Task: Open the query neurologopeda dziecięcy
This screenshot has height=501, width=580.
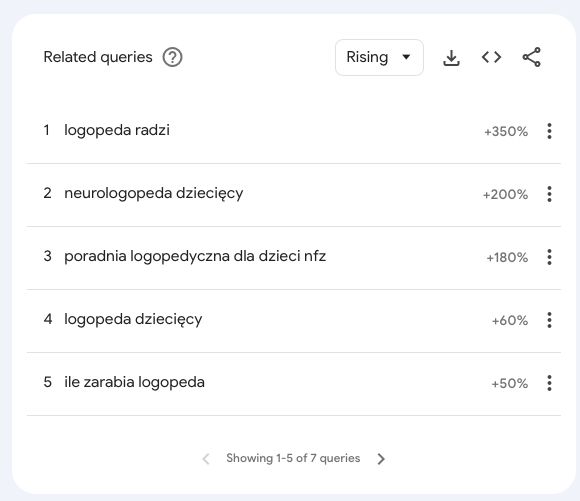Action: pos(154,194)
